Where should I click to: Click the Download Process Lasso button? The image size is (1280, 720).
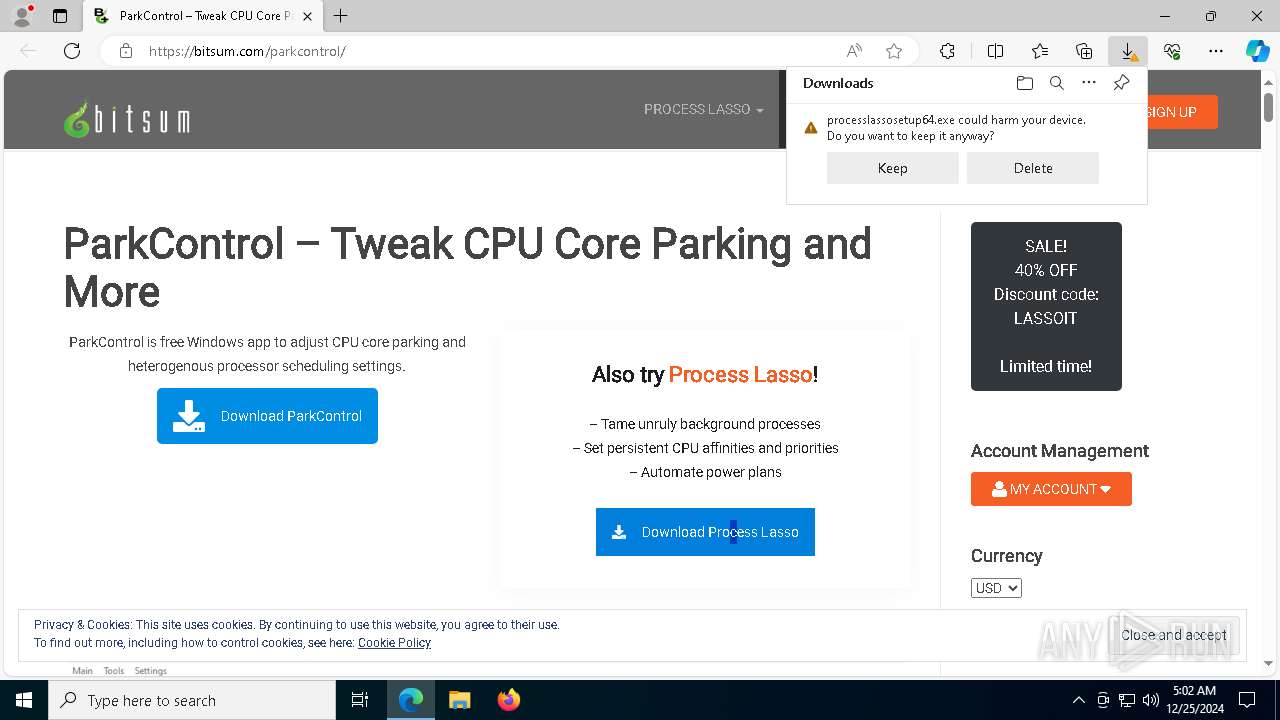(705, 532)
